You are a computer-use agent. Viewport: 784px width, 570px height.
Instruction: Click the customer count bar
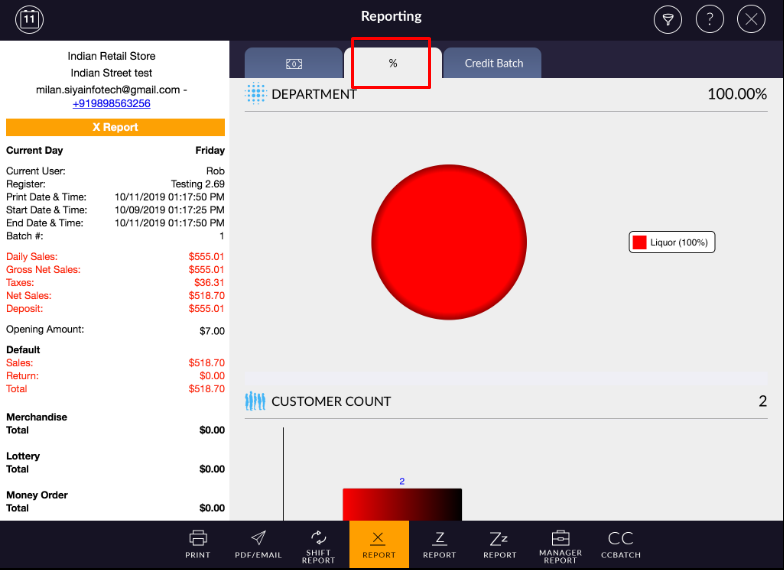[402, 505]
